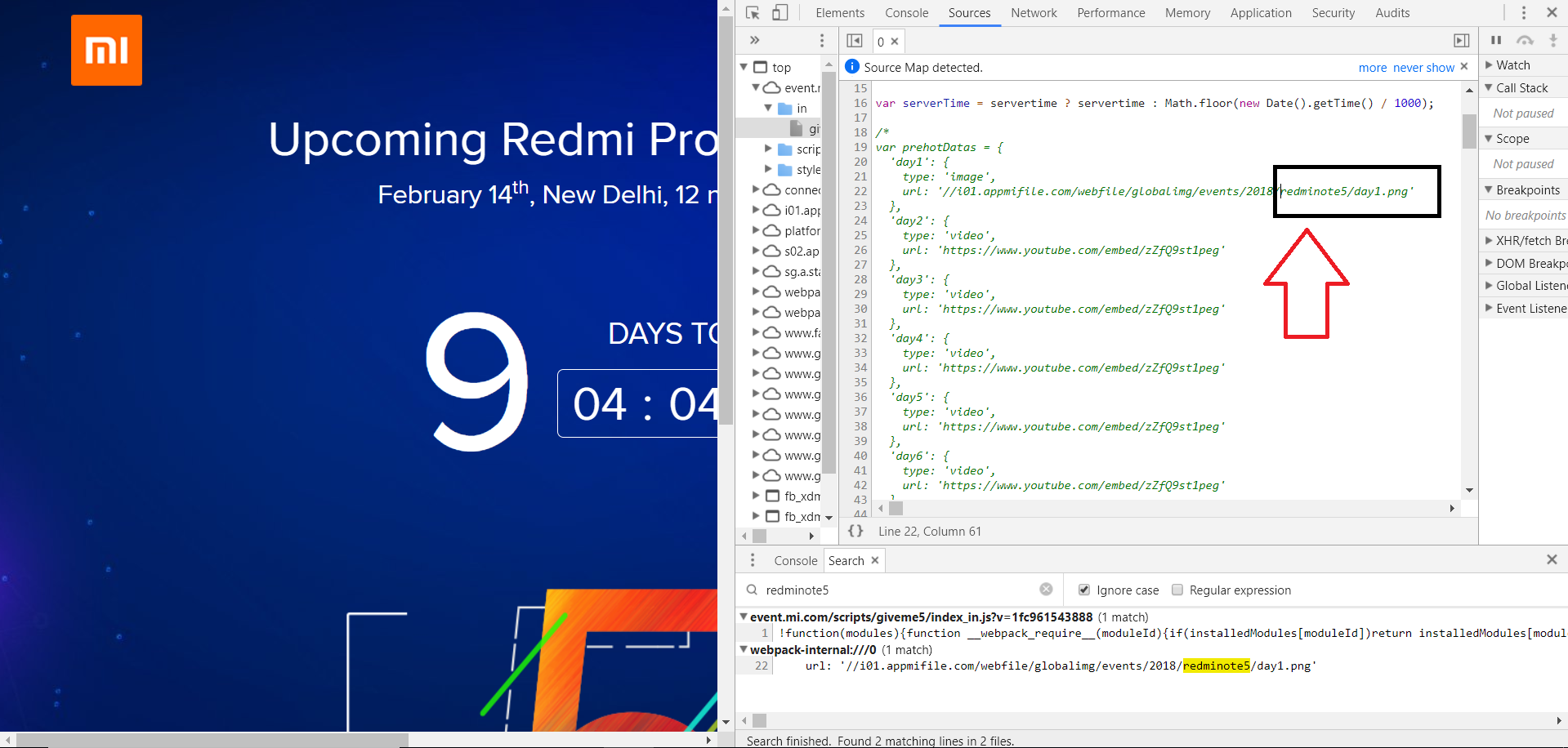The height and width of the screenshot is (748, 1568).
Task: Click line number 22 gutter
Action: tap(860, 191)
